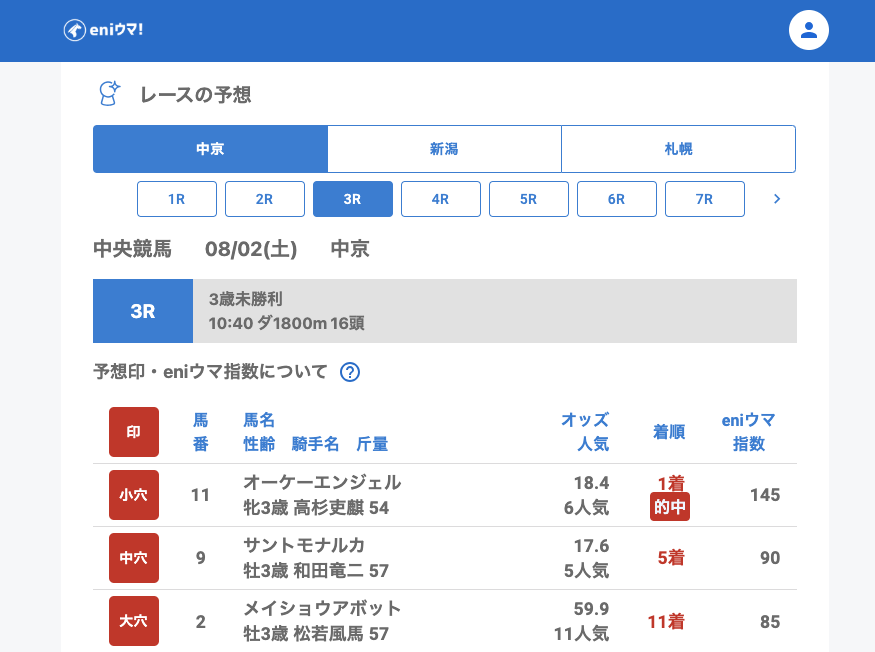The height and width of the screenshot is (652, 875).
Task: Select race 2R button
Action: (x=265, y=199)
